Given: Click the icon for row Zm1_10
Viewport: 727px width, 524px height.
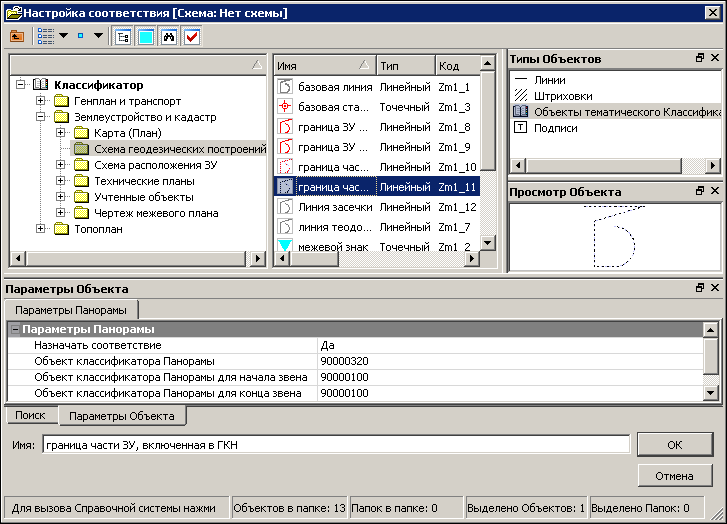Looking at the screenshot, I should click(285, 166).
